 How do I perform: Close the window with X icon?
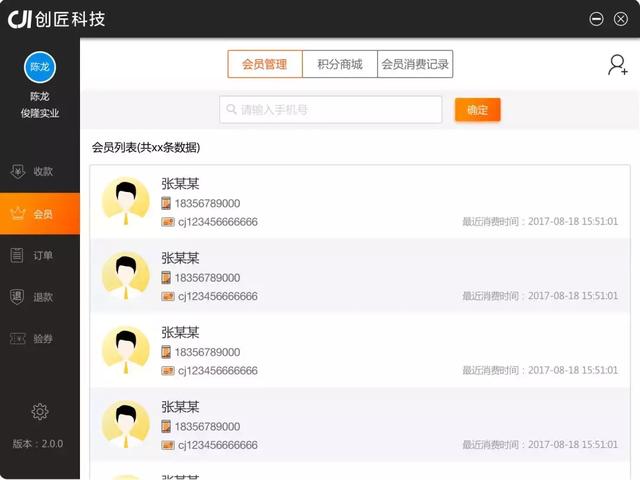(x=621, y=19)
